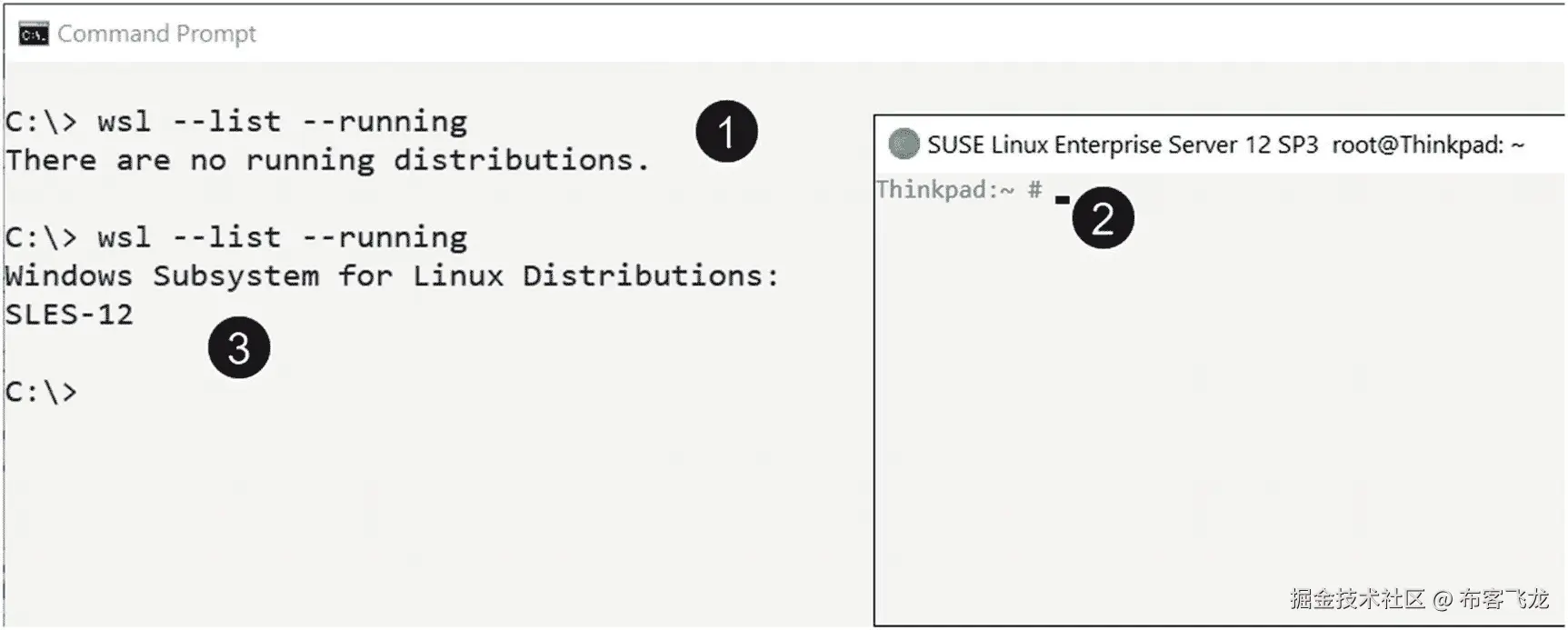Click the root@Thinkpad: ~ title text
The height and width of the screenshot is (630, 1568).
(x=1427, y=145)
